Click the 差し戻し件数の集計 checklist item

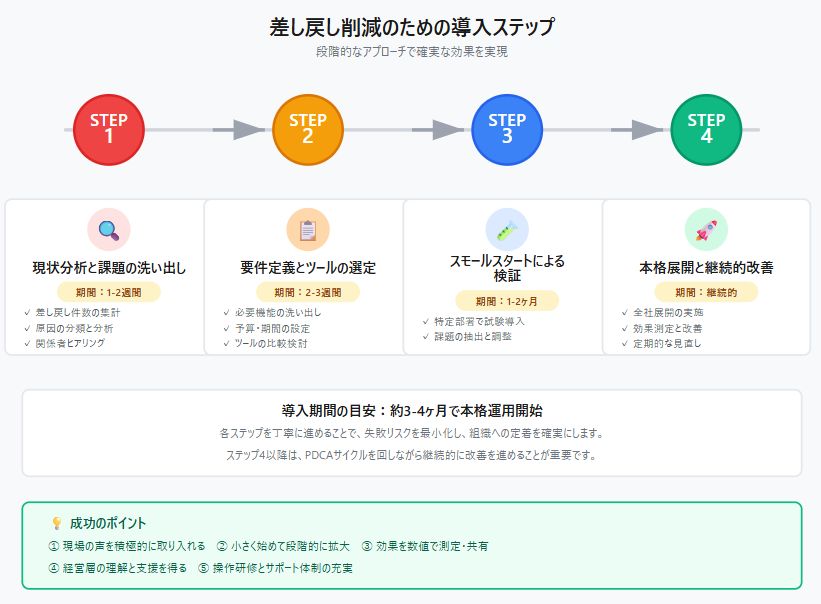coord(77,312)
